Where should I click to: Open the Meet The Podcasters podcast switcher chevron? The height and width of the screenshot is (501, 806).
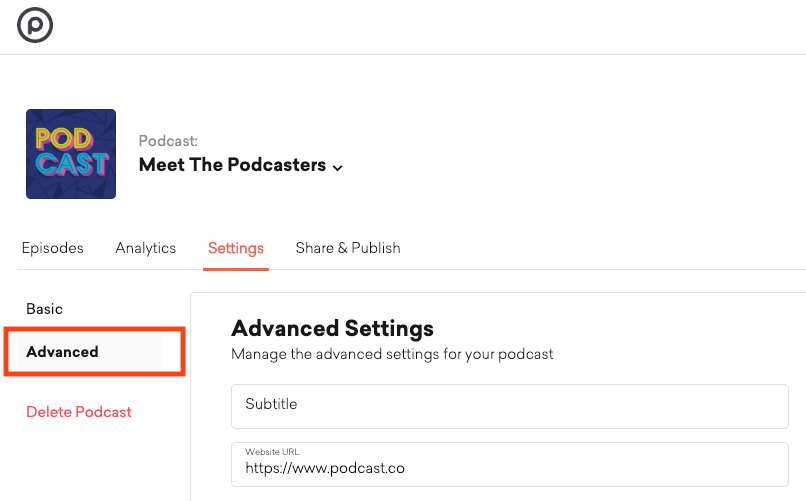[x=337, y=168]
